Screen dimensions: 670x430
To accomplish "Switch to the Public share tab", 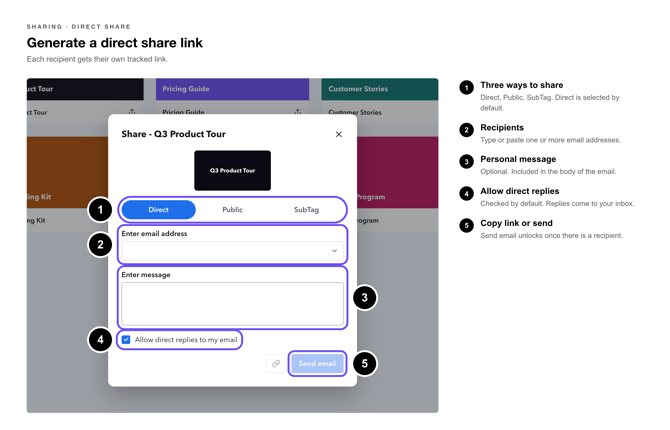I will point(232,210).
